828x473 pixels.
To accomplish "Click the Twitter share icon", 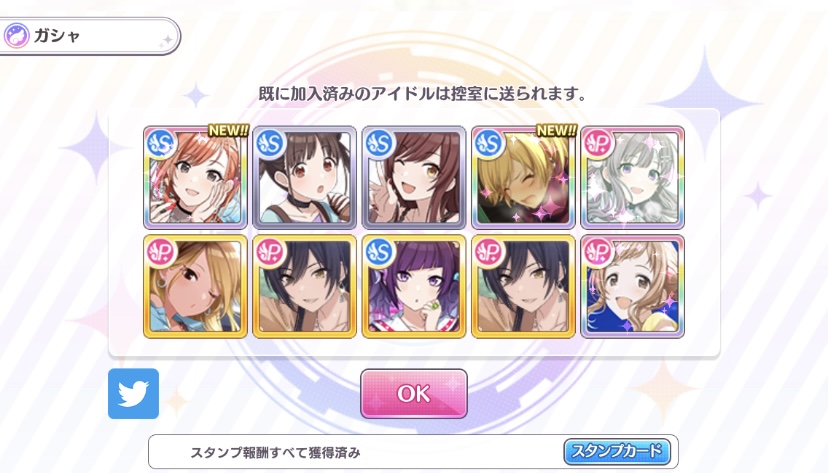I will pos(133,394).
